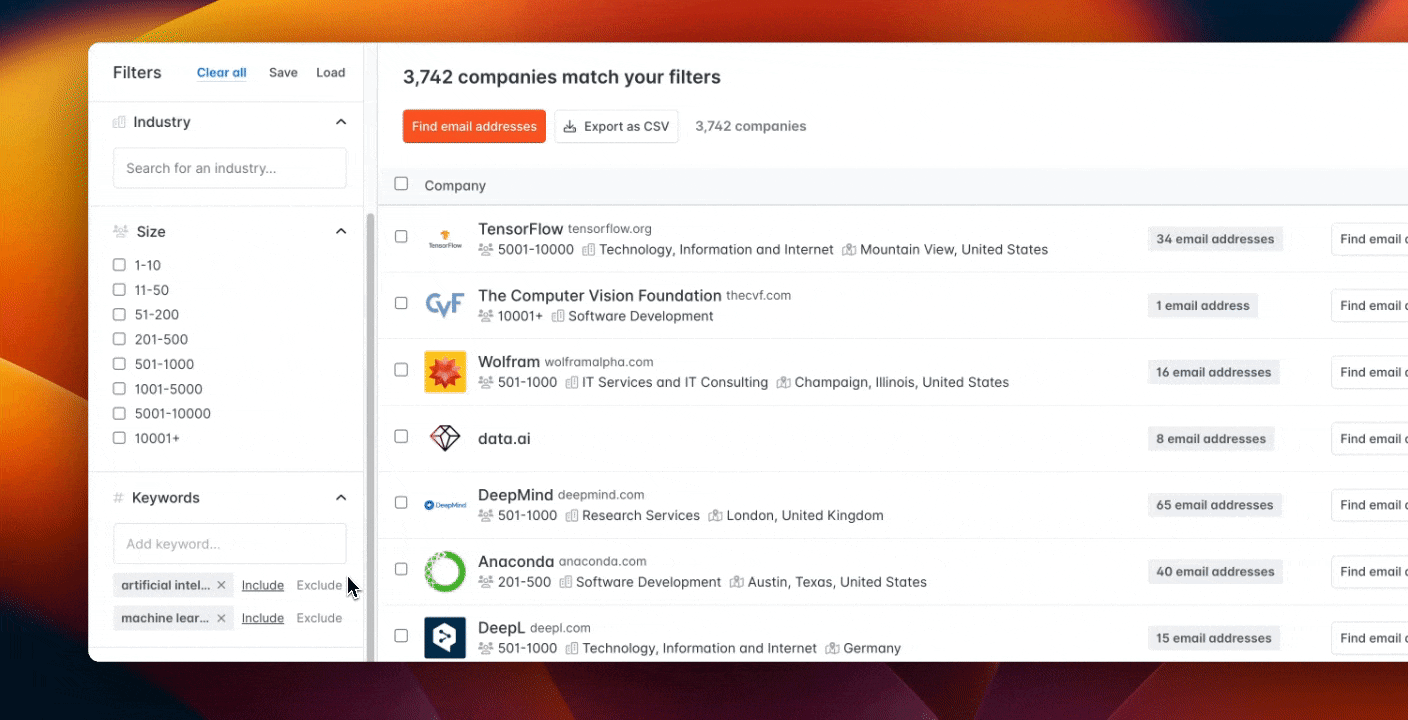The height and width of the screenshot is (720, 1408).
Task: Click the tensorflow.org domain text
Action: tap(610, 230)
